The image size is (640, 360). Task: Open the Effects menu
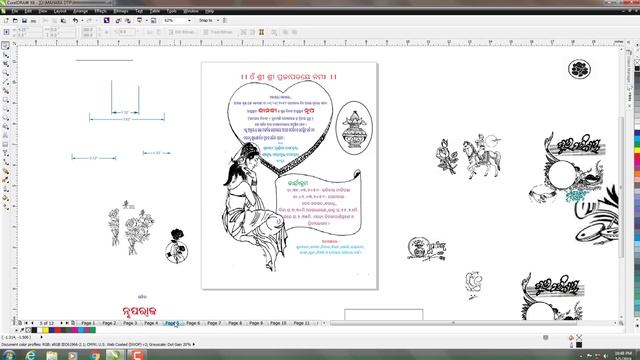[100, 11]
